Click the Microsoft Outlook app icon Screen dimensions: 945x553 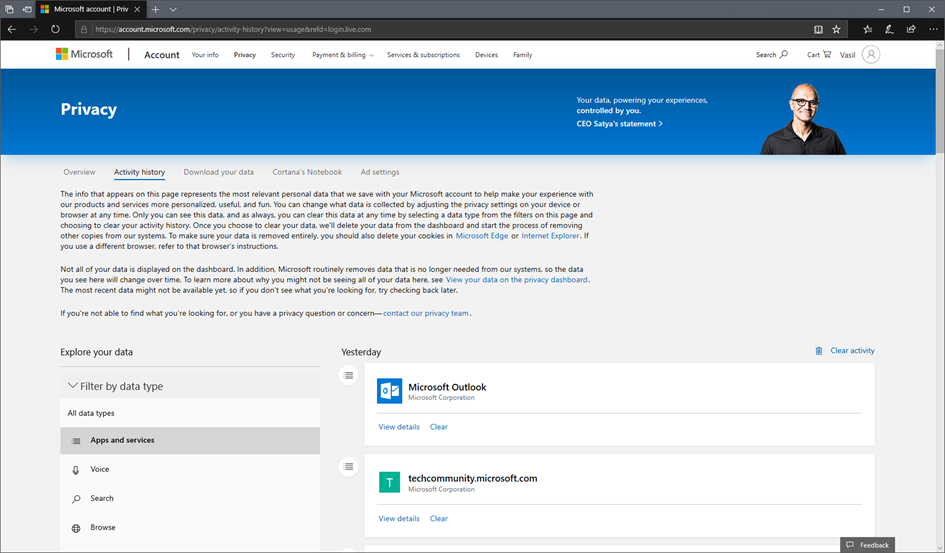click(389, 391)
